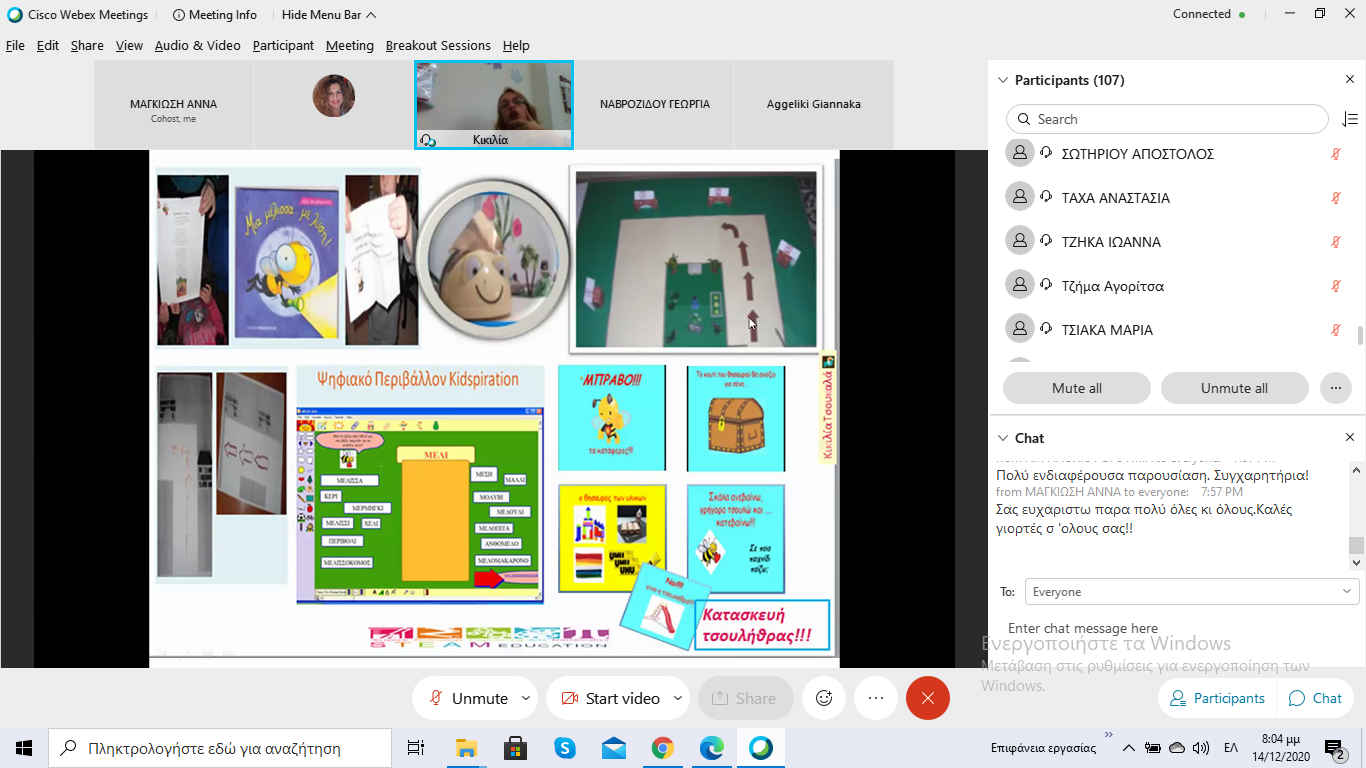Open the Participant menu

coord(283,45)
